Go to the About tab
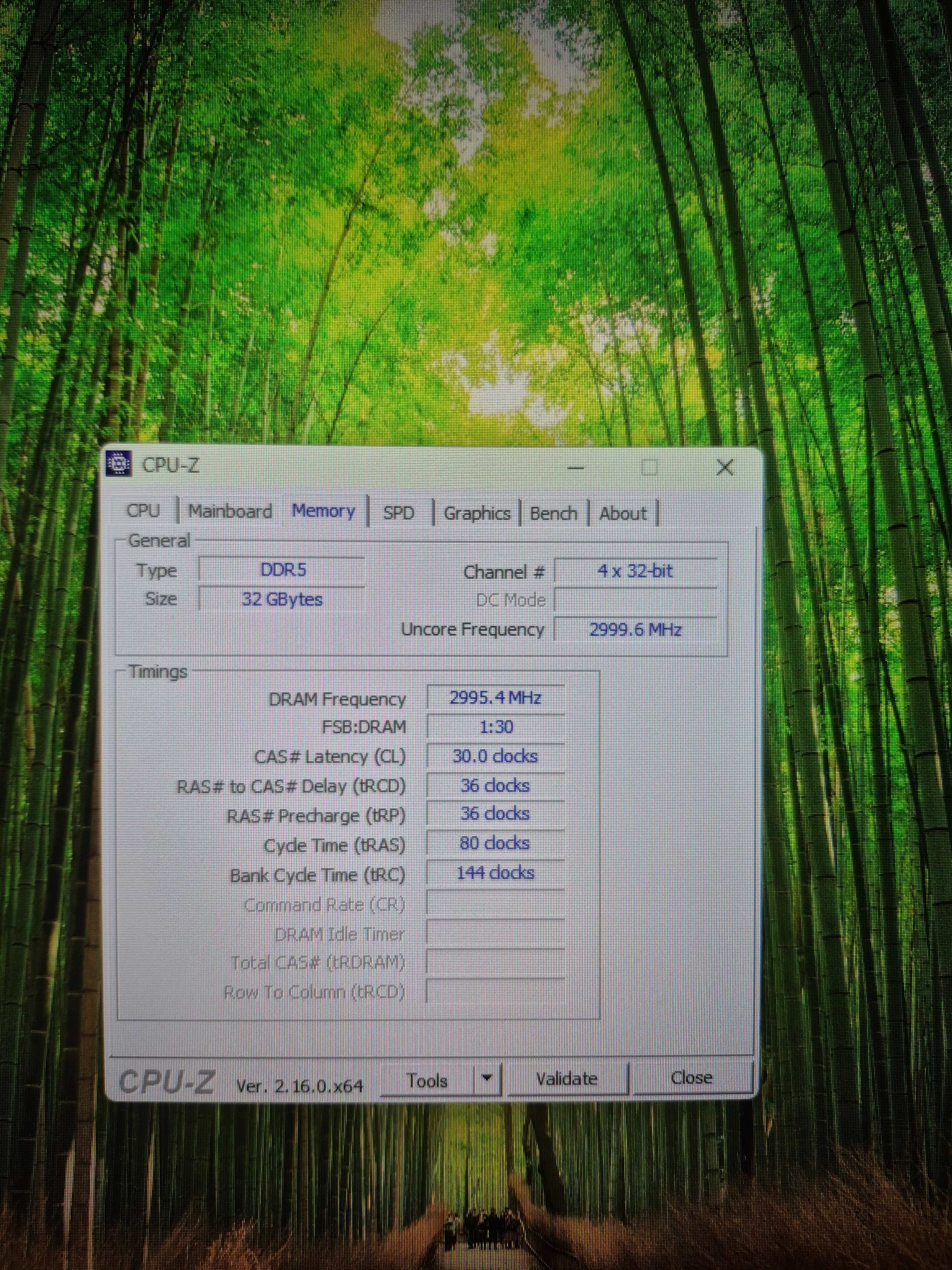 [x=622, y=513]
